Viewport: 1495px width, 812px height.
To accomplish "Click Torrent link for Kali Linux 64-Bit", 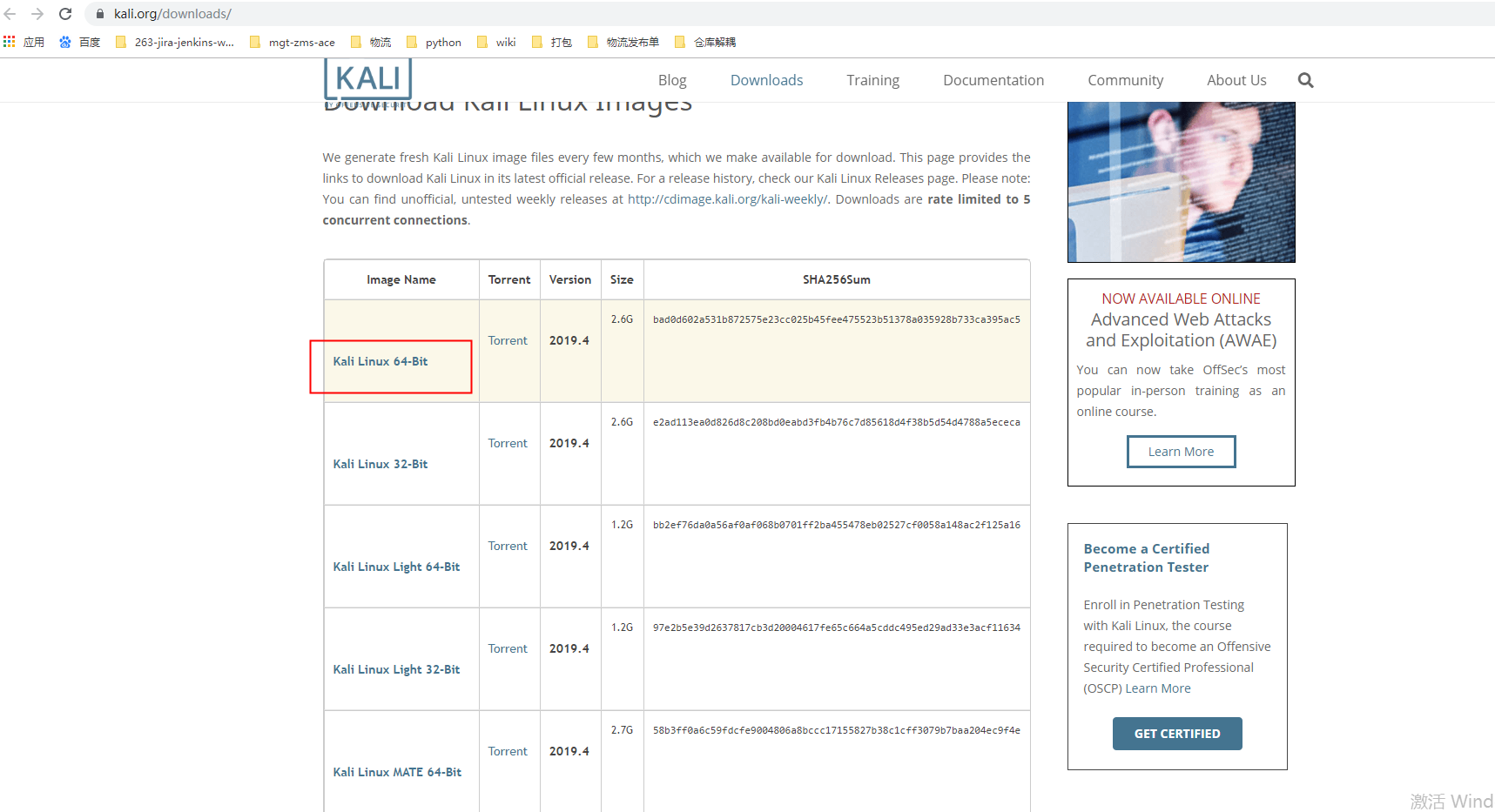I will [508, 340].
